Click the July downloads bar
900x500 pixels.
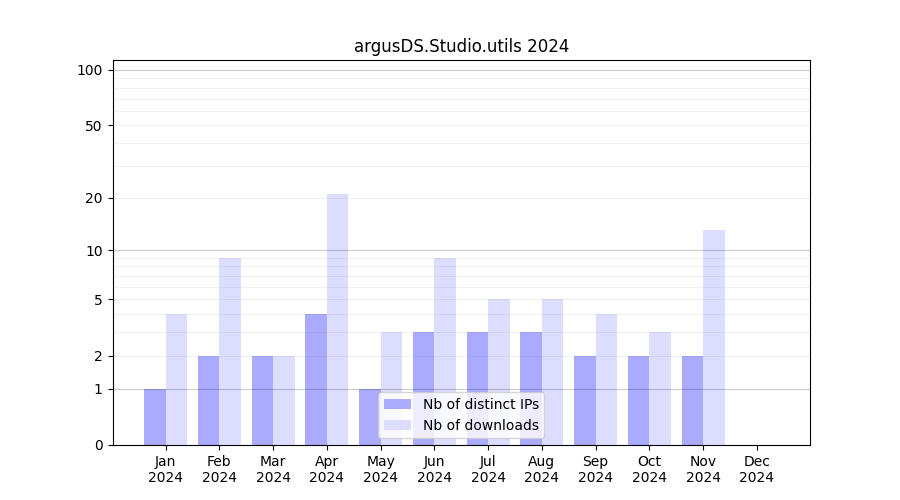499,372
